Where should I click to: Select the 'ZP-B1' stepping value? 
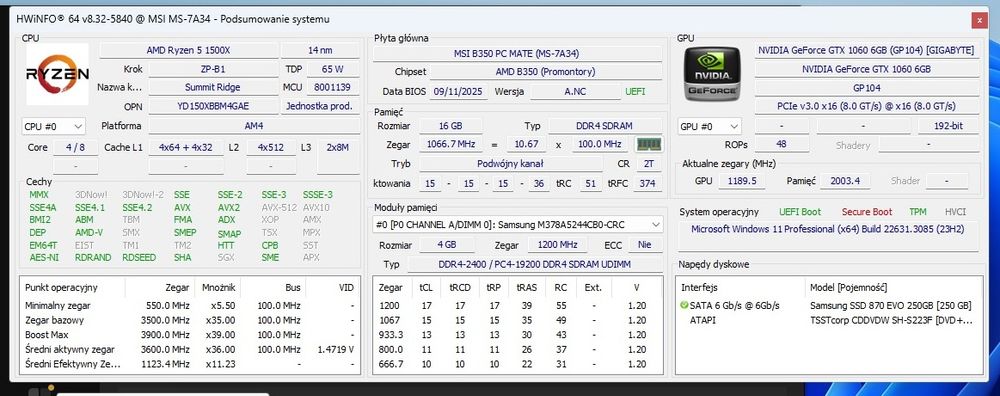pyautogui.click(x=213, y=69)
